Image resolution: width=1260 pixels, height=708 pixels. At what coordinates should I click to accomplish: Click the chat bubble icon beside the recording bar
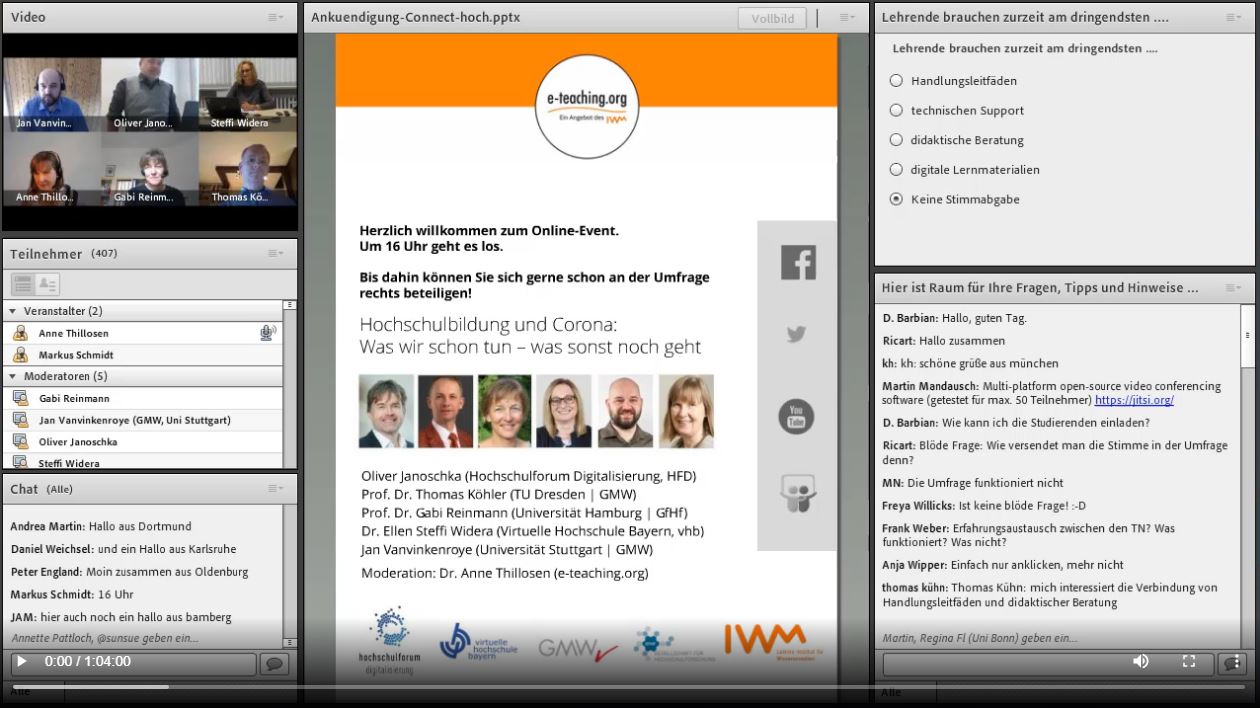pyautogui.click(x=272, y=661)
